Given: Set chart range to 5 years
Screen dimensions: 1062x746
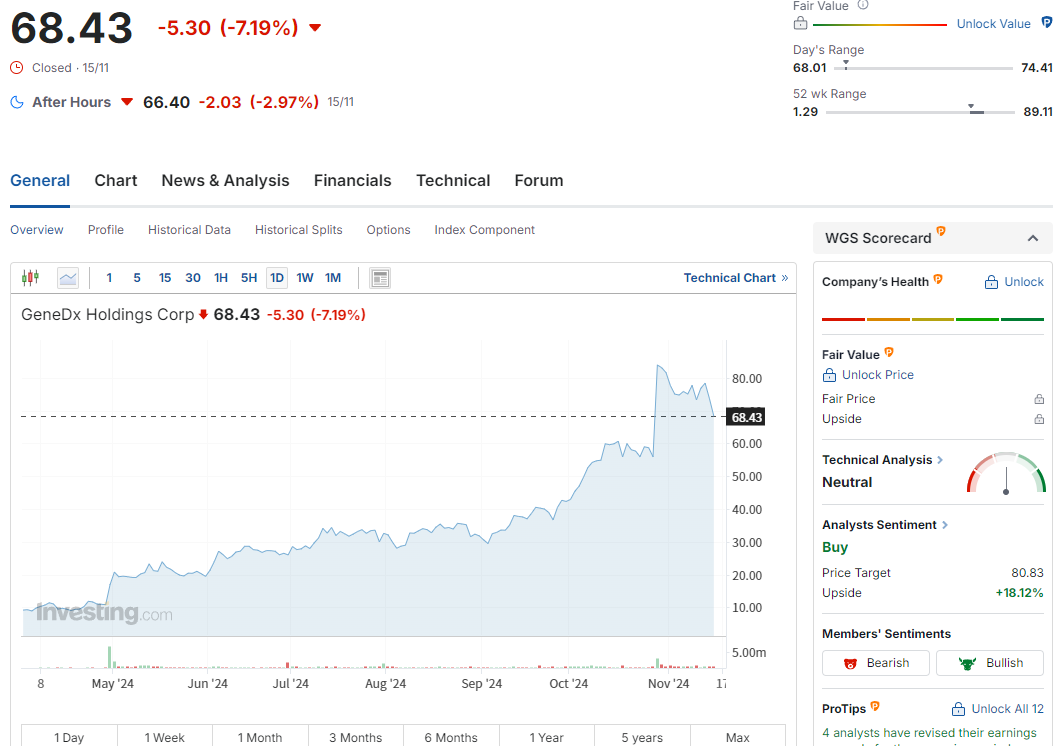Looking at the screenshot, I should pos(642,737).
